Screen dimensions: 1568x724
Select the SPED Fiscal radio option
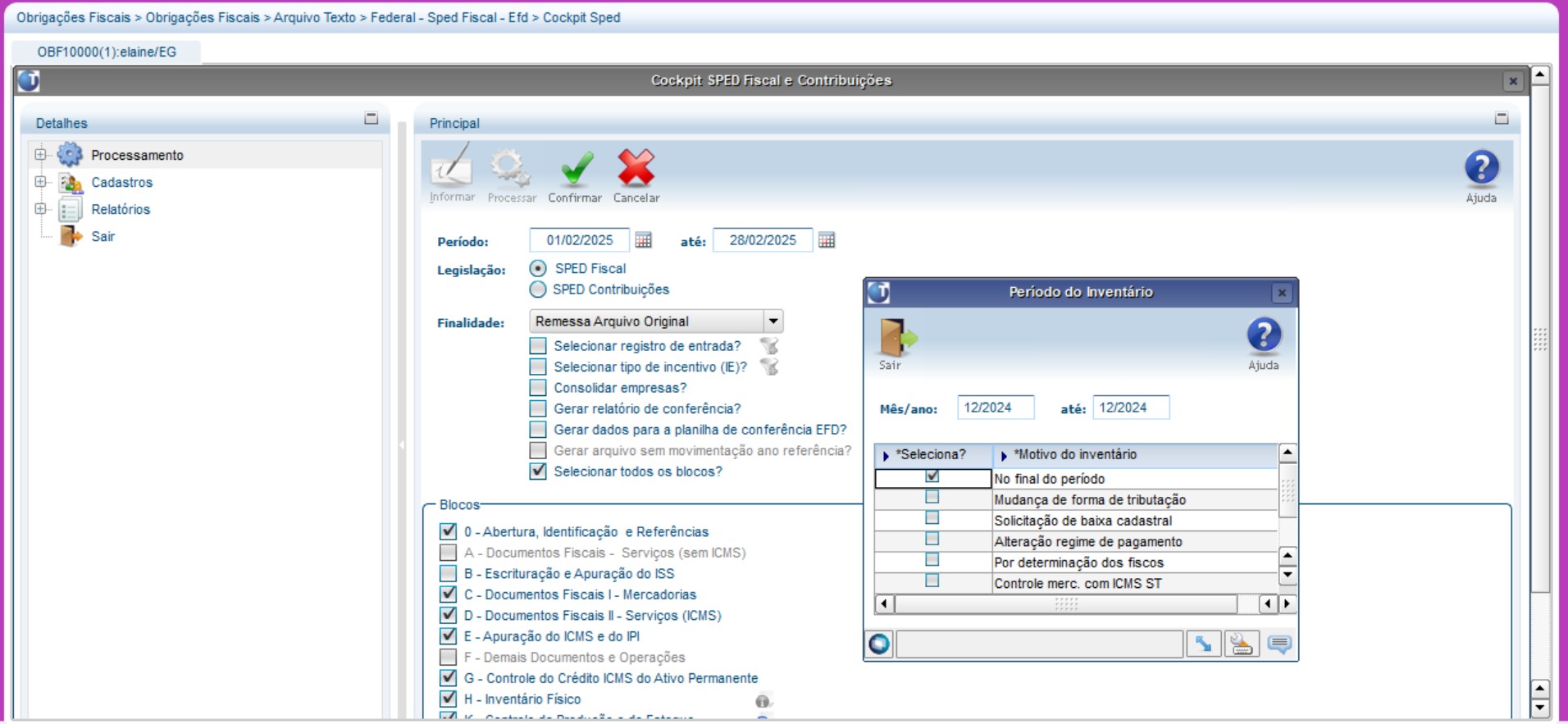(538, 268)
